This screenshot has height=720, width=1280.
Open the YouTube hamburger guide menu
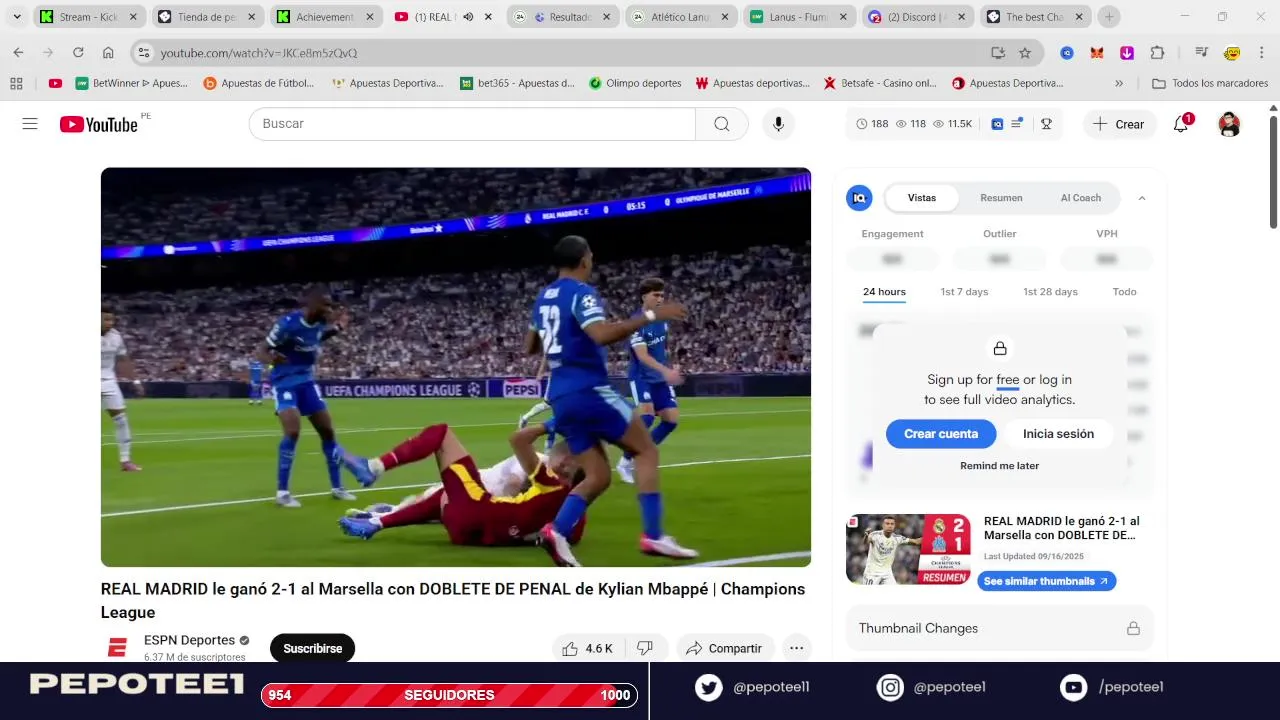30,124
